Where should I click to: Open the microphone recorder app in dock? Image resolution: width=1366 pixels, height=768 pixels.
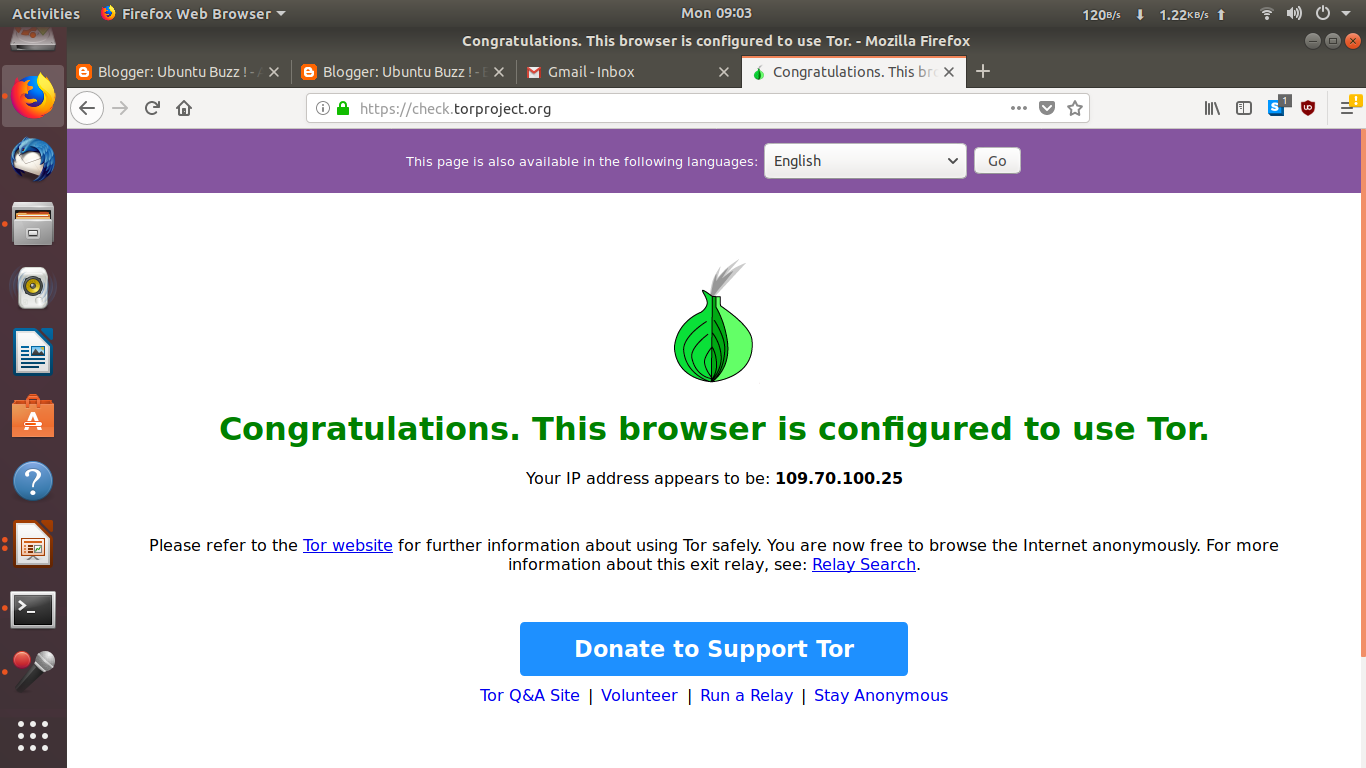33,672
